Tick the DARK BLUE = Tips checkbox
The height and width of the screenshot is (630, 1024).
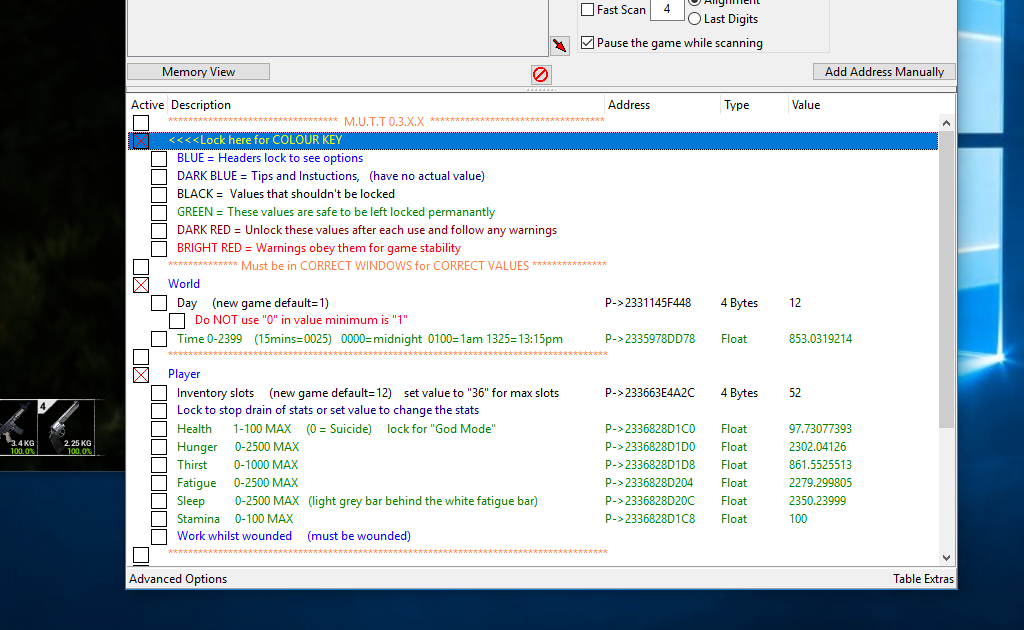(159, 176)
